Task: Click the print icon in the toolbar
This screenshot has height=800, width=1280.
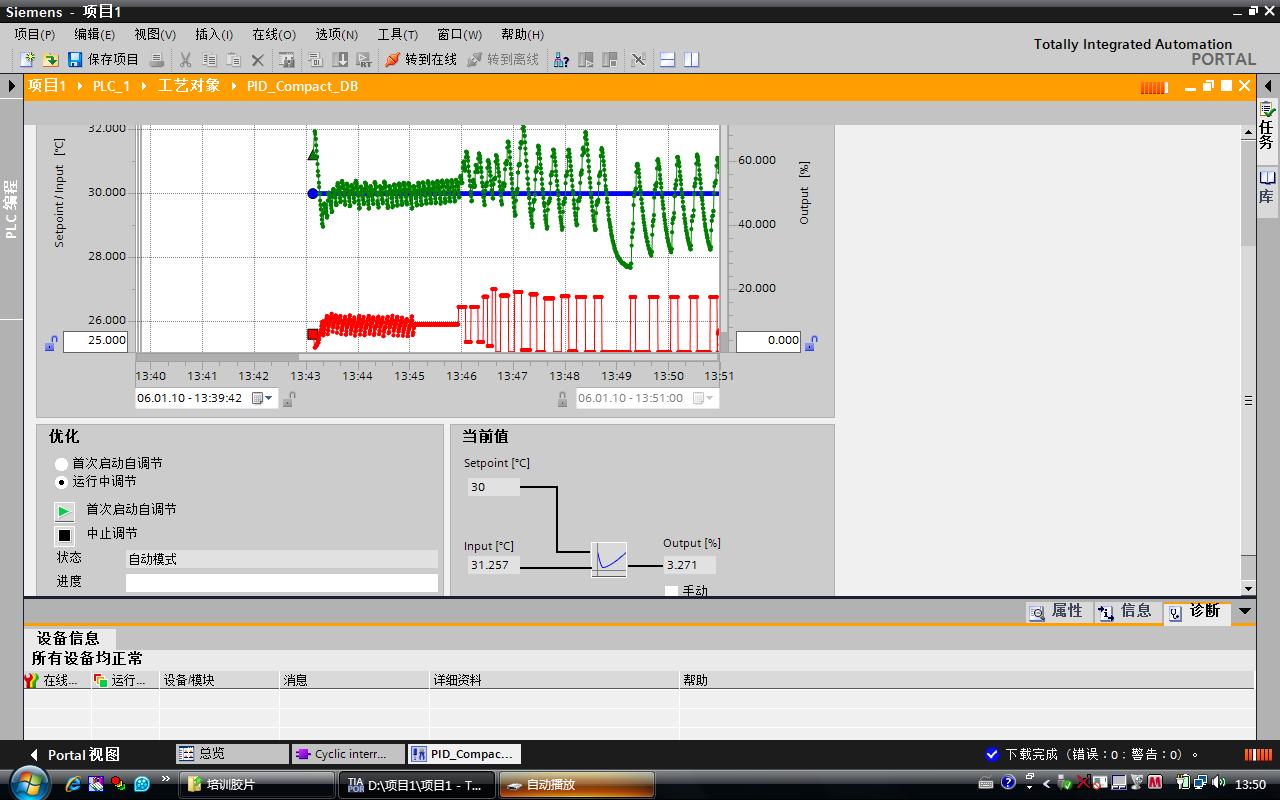Action: click(157, 60)
